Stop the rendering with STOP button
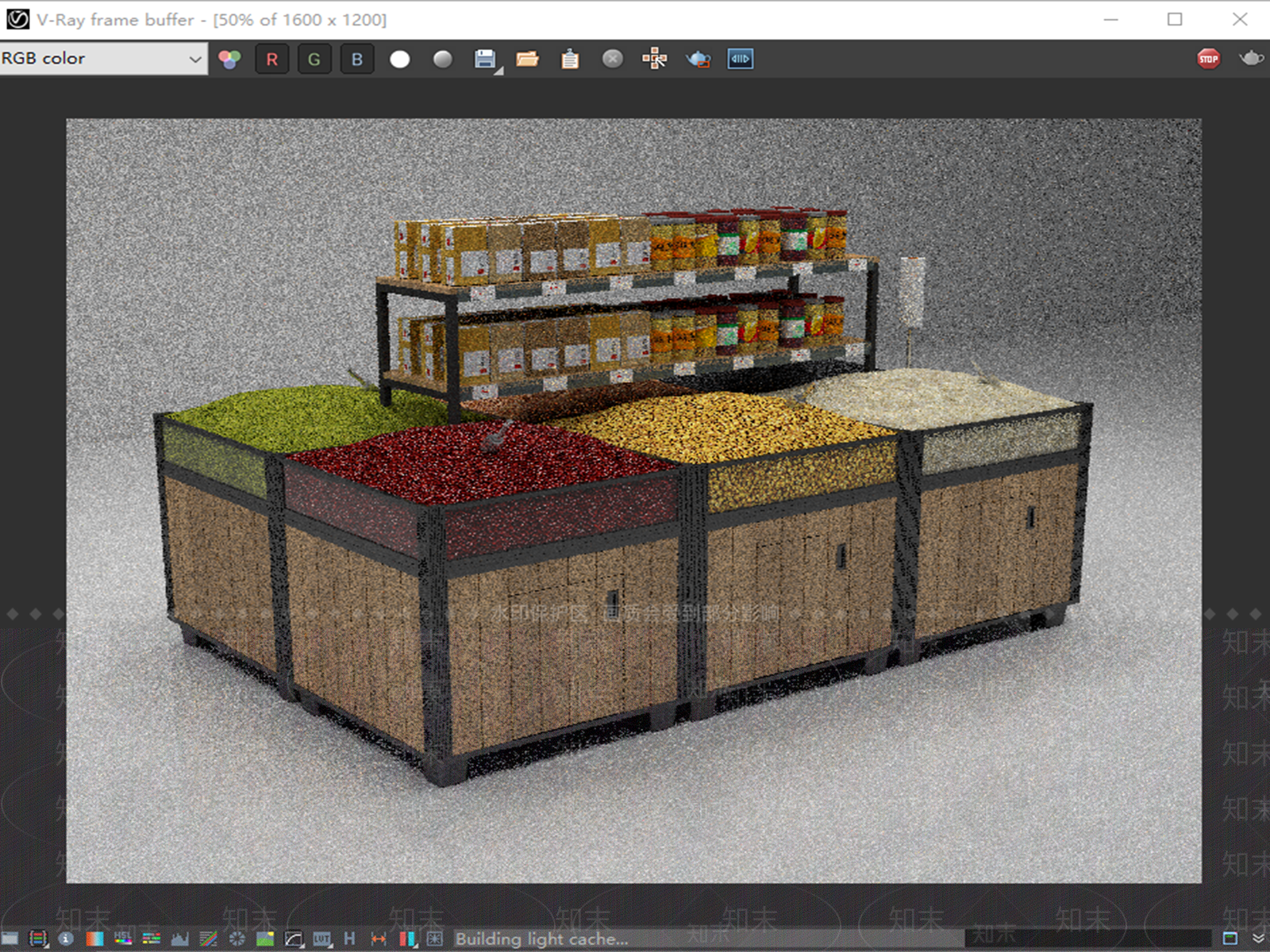This screenshot has width=1270, height=952. [x=1209, y=59]
